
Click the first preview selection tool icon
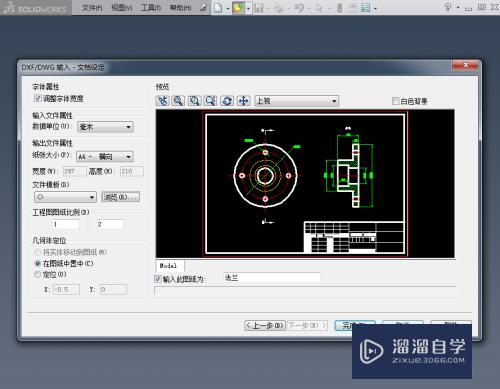163,101
